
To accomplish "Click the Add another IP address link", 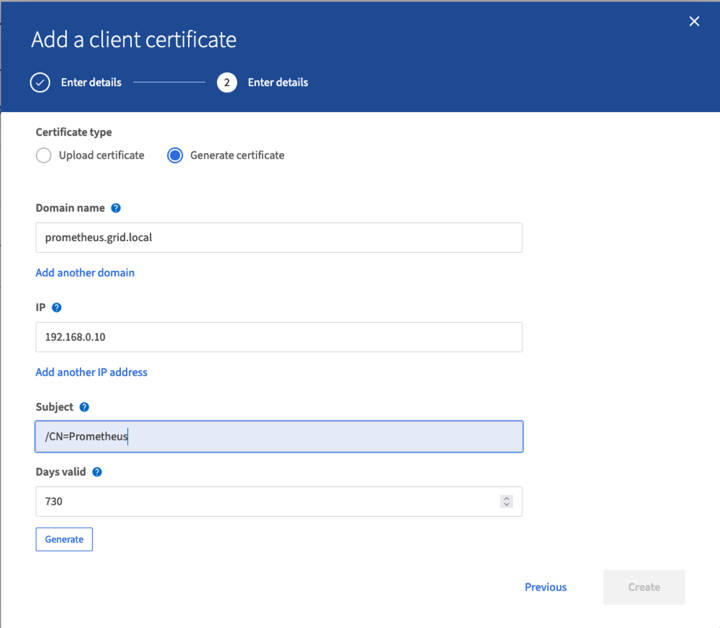I will [x=91, y=372].
